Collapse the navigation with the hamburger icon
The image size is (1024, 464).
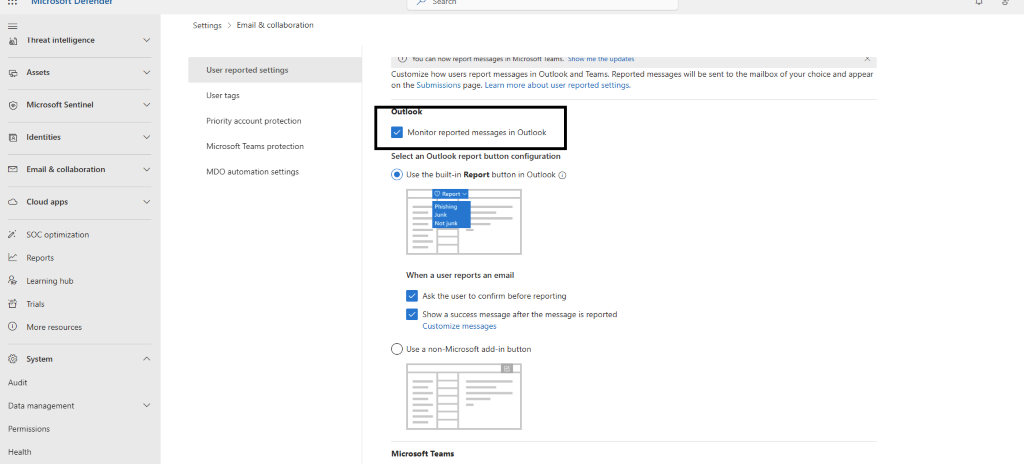point(12,26)
